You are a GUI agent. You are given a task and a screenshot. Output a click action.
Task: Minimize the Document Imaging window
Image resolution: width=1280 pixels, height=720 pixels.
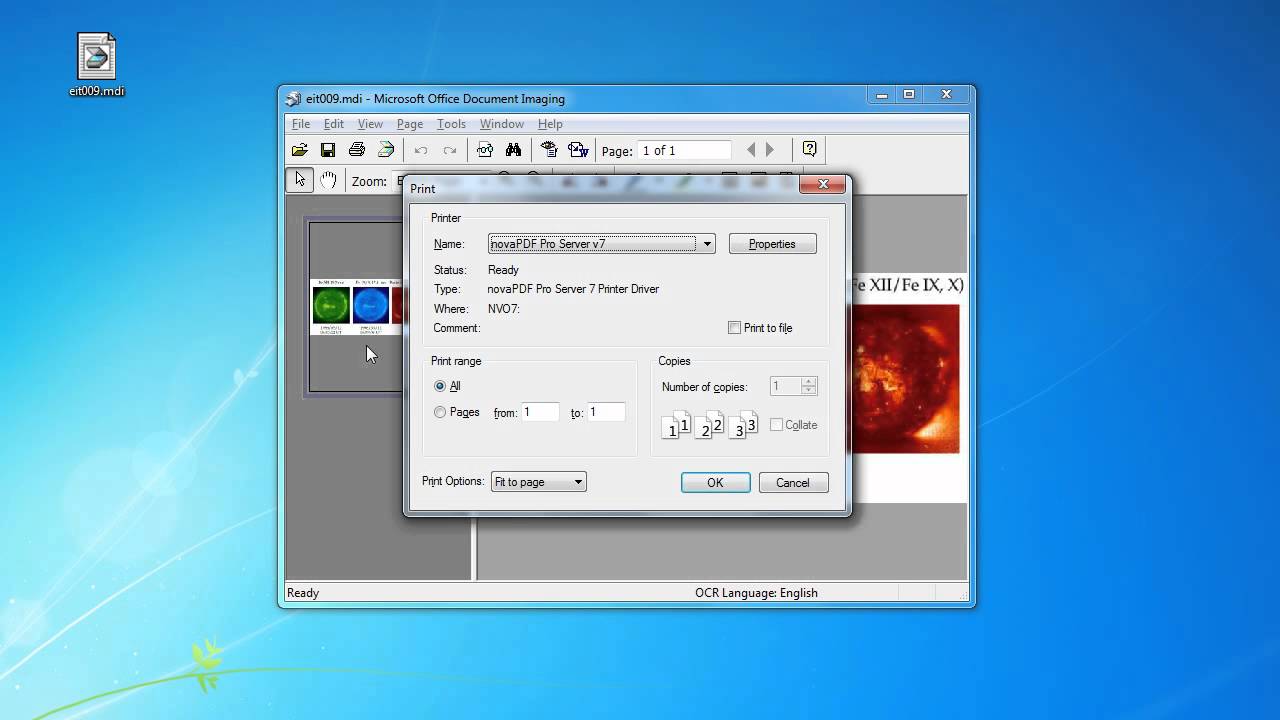(x=881, y=95)
